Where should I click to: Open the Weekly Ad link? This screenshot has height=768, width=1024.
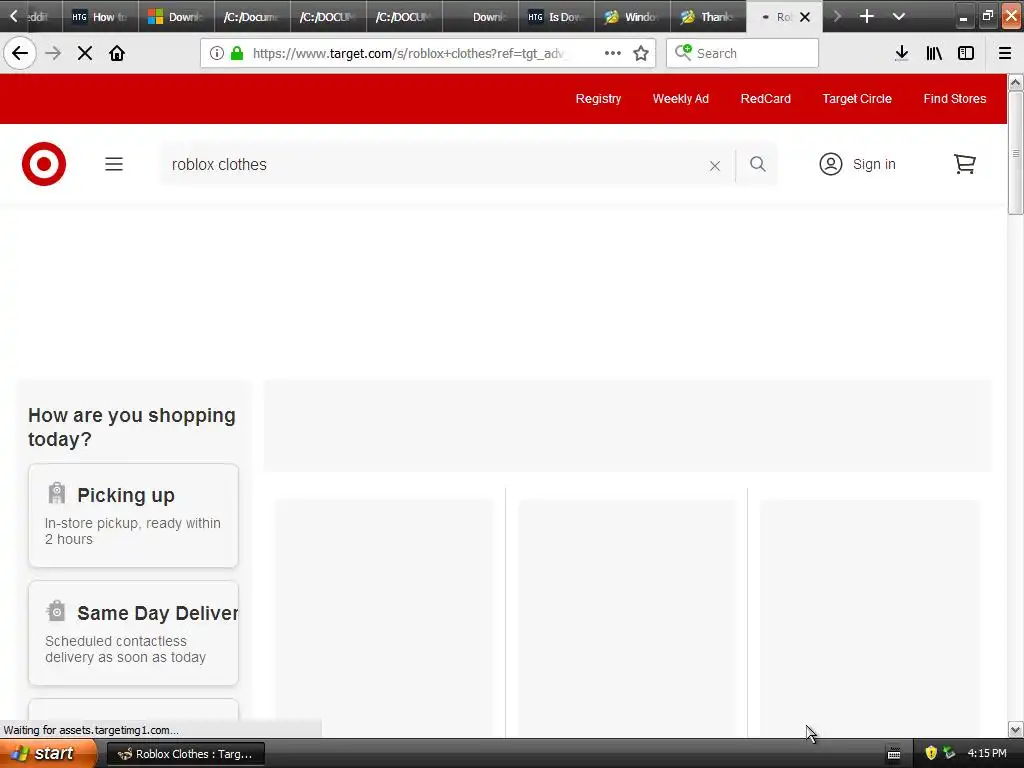click(x=680, y=99)
